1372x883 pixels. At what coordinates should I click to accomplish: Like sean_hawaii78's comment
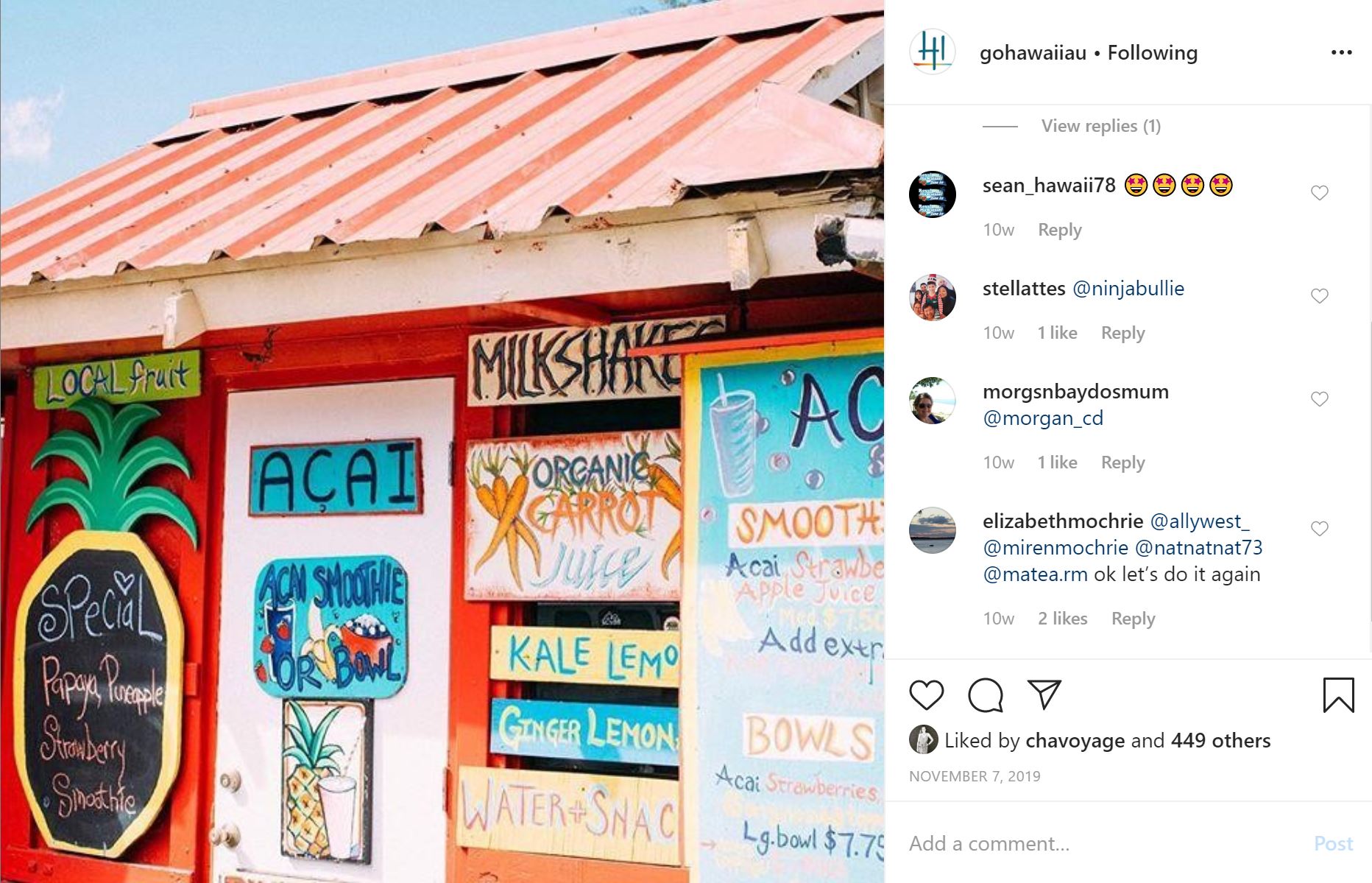[x=1319, y=193]
